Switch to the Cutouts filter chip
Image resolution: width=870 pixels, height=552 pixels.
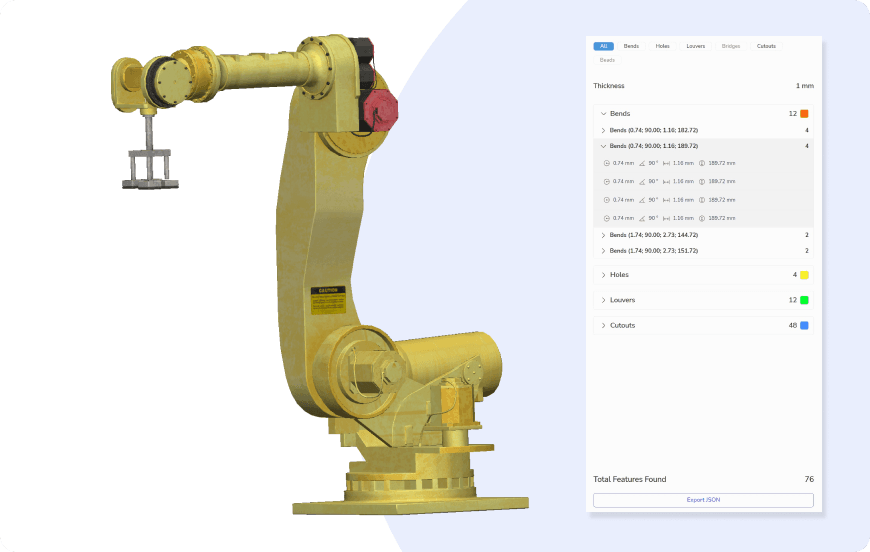tap(766, 46)
